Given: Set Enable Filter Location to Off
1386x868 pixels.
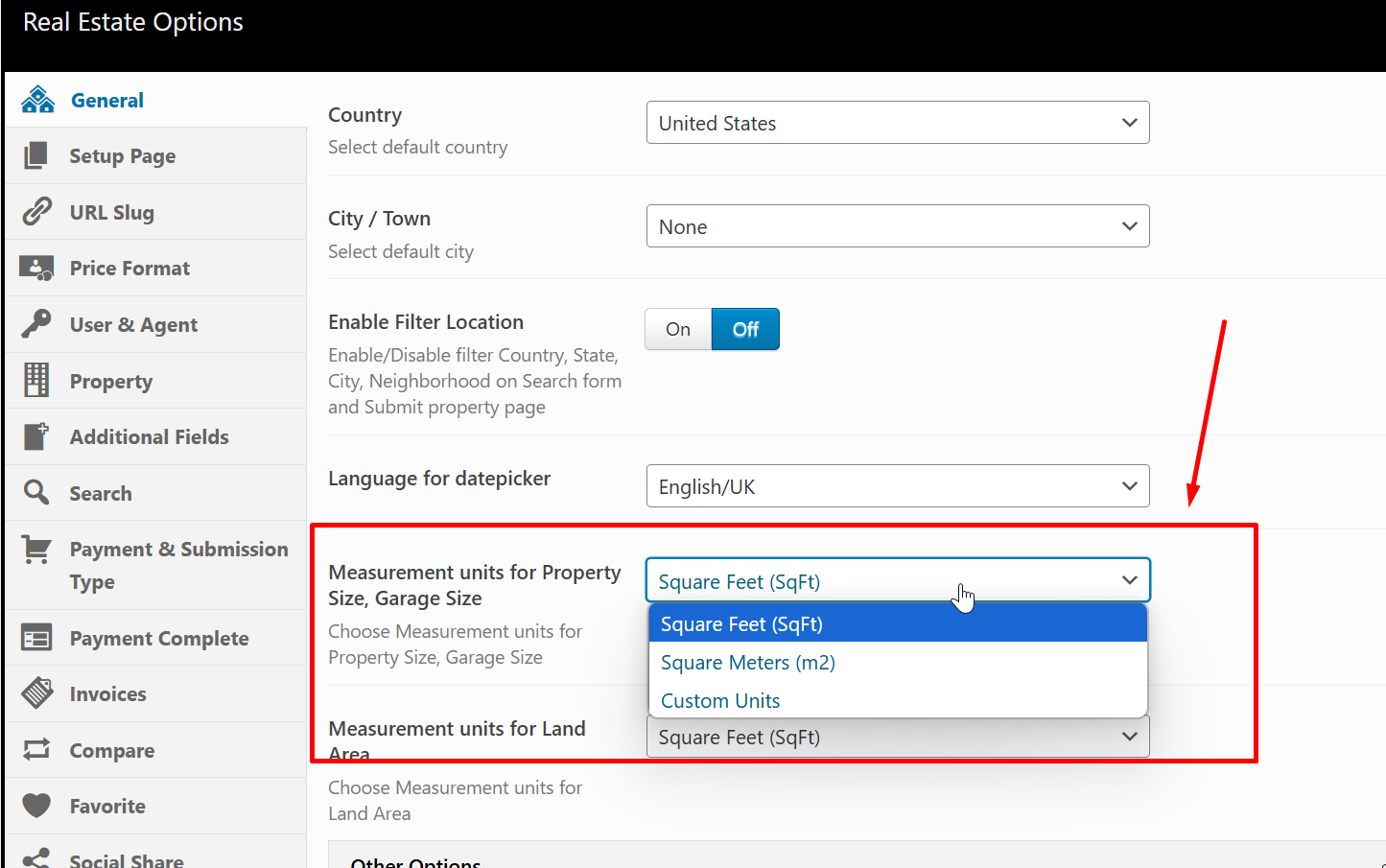Looking at the screenshot, I should point(745,329).
